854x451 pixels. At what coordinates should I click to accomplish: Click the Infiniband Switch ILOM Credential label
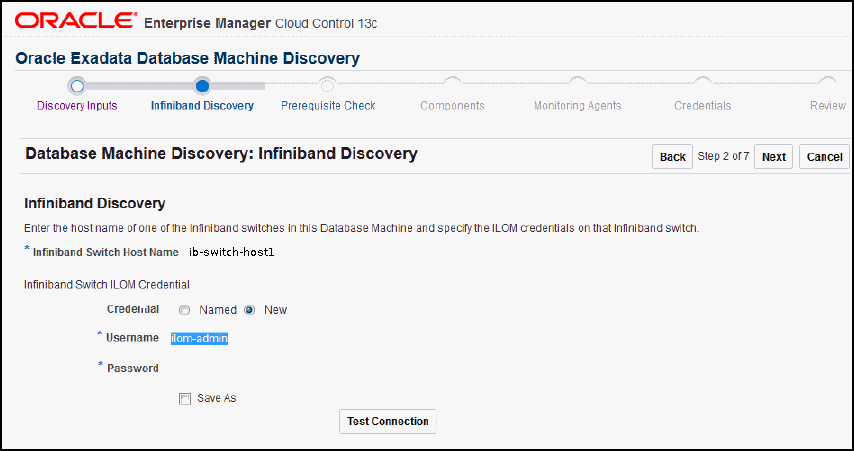107,284
